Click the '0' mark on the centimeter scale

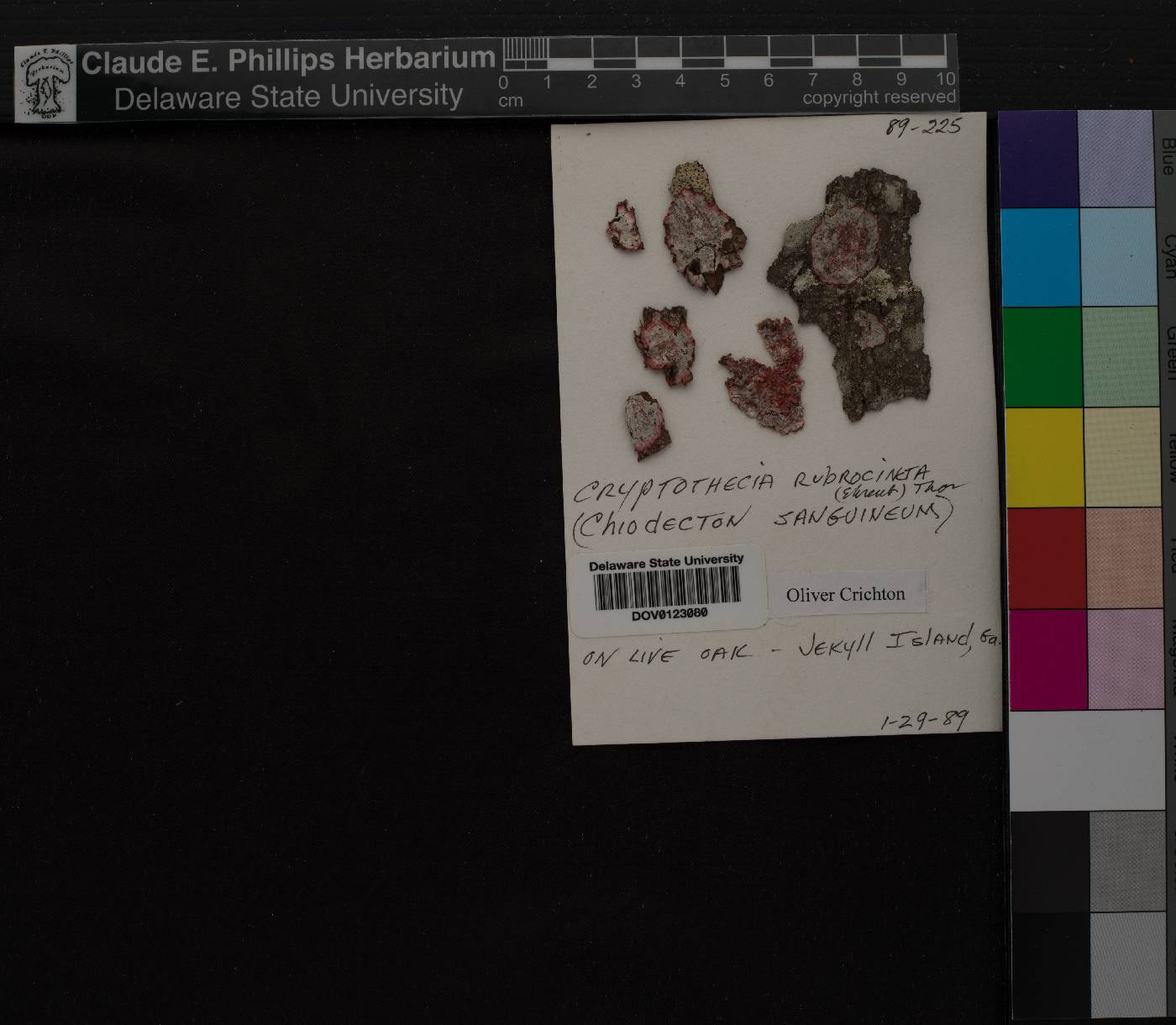[x=503, y=82]
